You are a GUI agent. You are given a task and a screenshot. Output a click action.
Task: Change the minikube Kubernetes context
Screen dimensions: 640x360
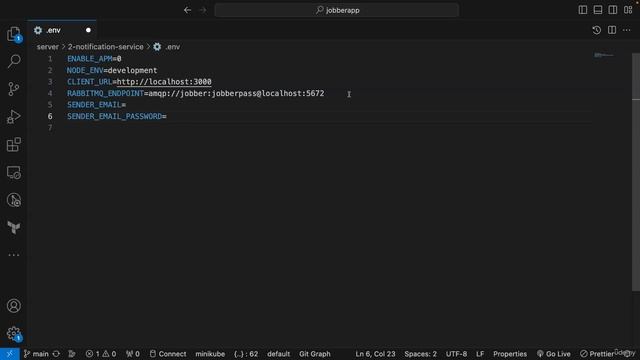(x=210, y=354)
